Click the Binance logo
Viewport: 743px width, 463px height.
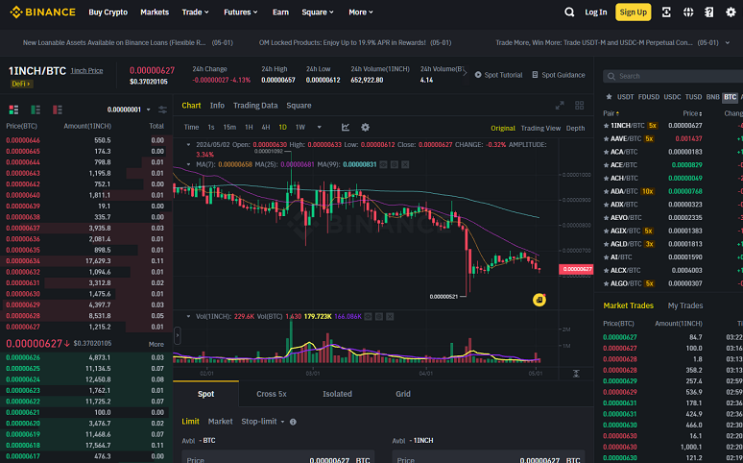tap(43, 12)
